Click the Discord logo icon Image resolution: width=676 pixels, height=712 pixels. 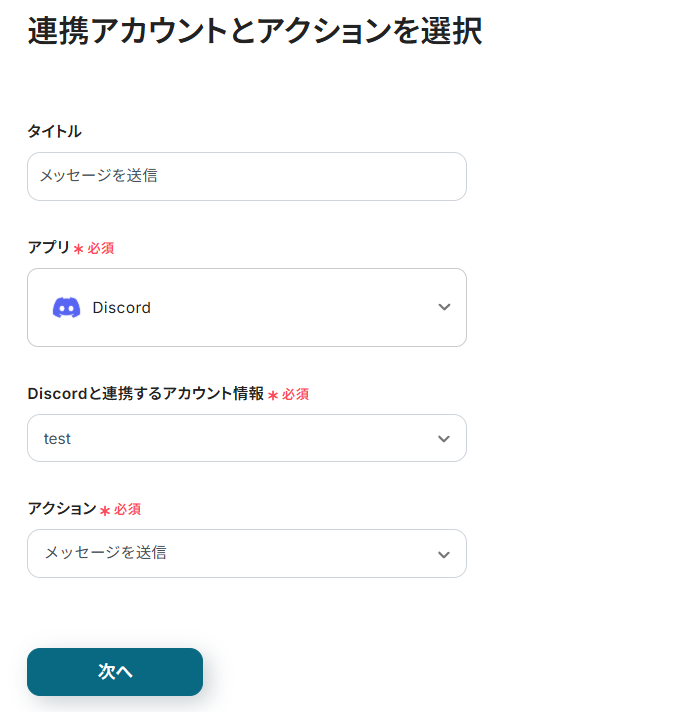[66, 308]
